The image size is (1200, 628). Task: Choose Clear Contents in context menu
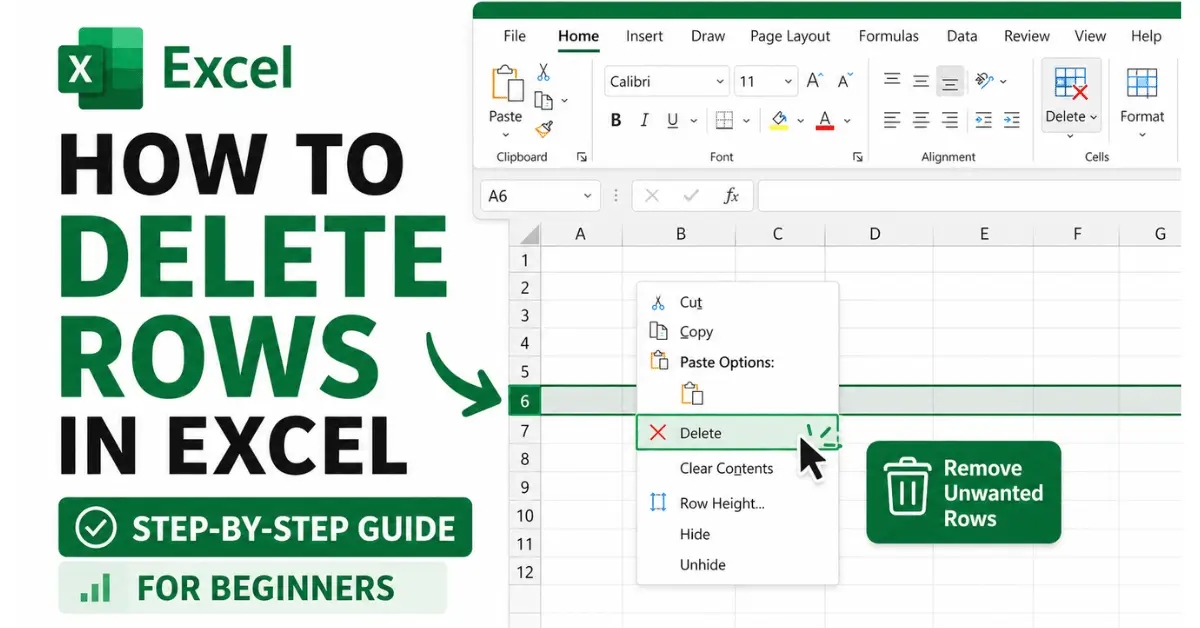coord(737,468)
